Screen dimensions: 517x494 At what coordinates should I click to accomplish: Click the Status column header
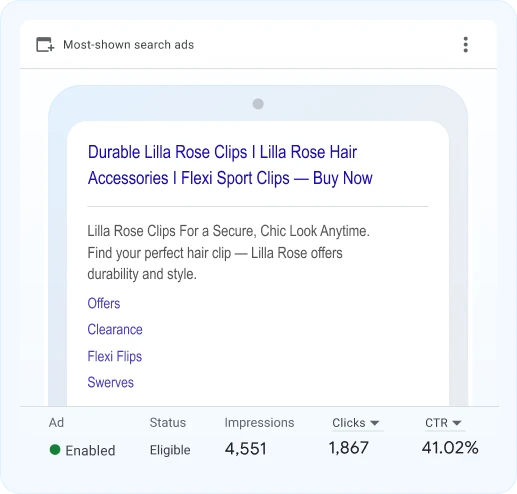pos(168,423)
